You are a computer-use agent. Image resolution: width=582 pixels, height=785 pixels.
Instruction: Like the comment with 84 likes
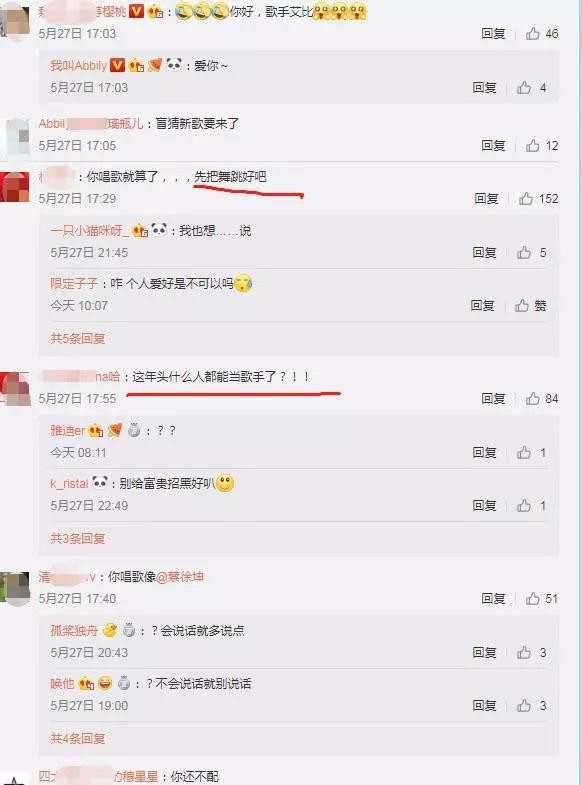(x=532, y=399)
